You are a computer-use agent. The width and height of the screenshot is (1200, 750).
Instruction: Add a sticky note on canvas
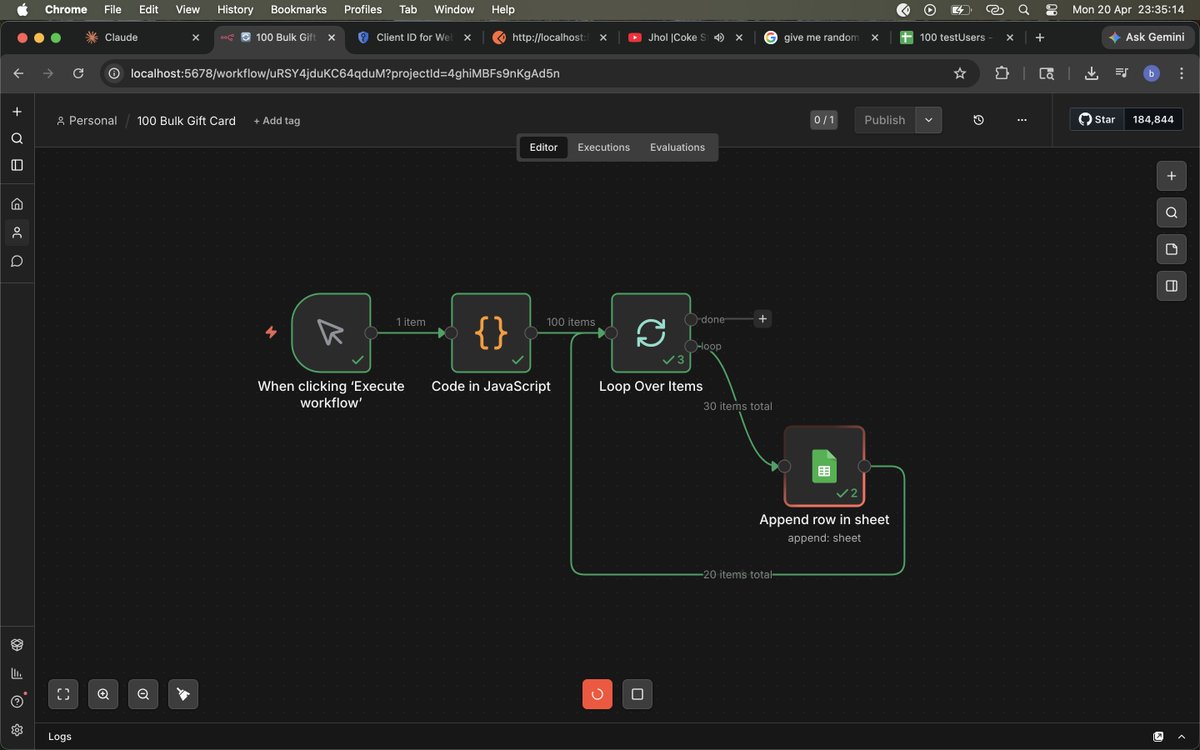(1171, 249)
